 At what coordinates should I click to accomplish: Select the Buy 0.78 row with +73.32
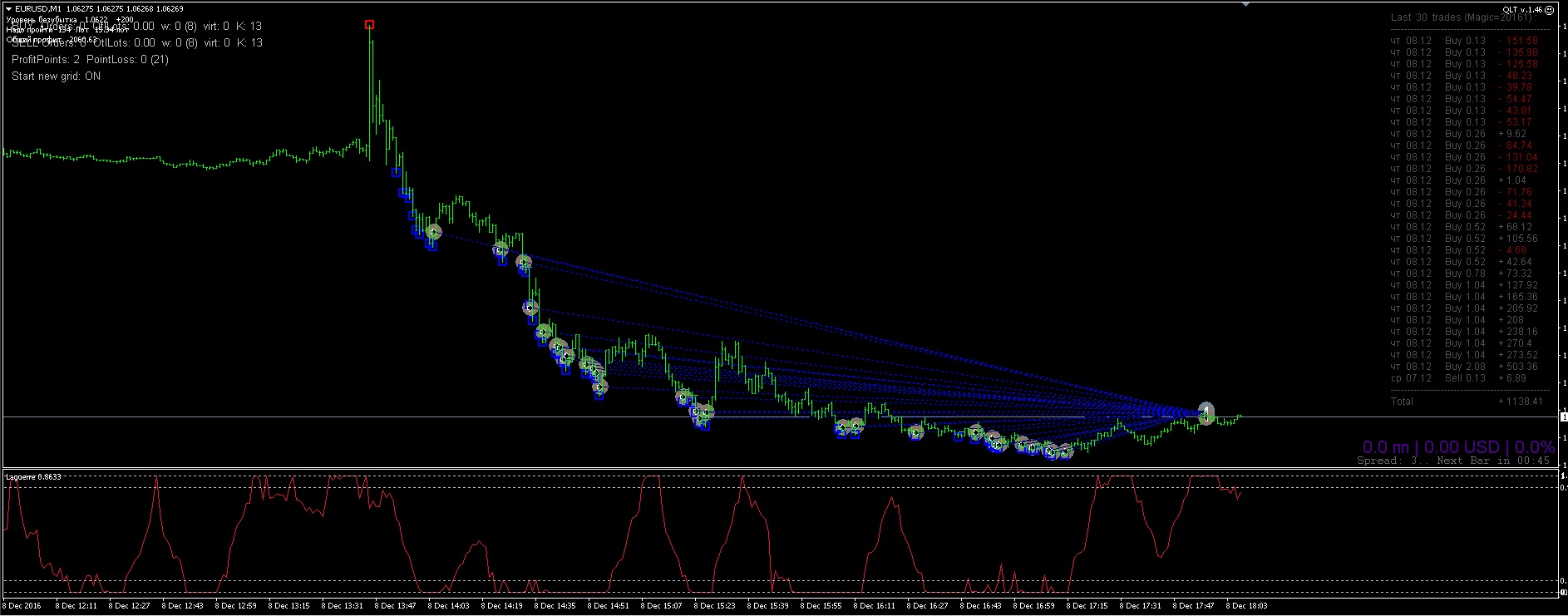pos(1462,274)
